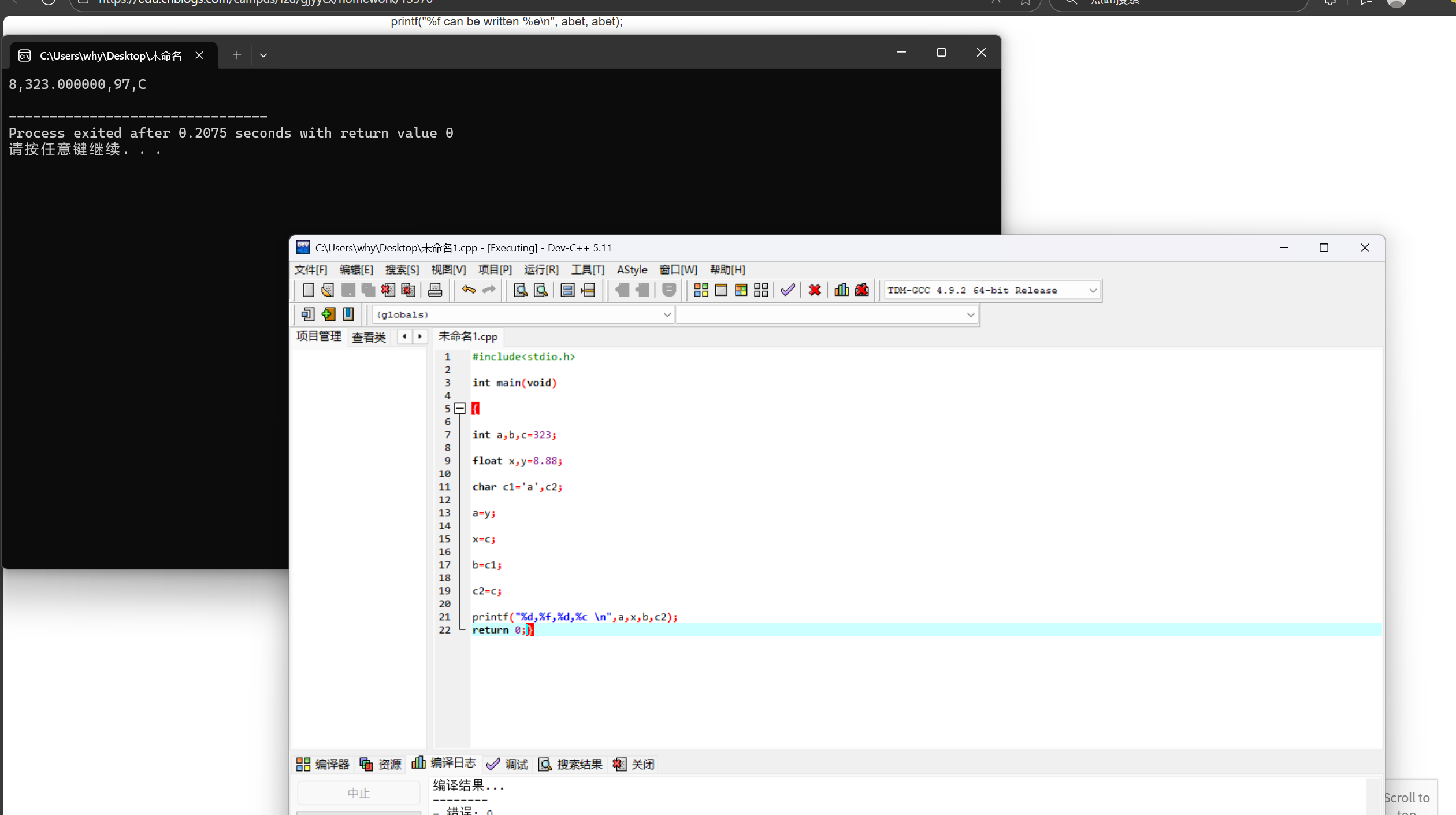The width and height of the screenshot is (1456, 815).
Task: Click the Open file toolbar icon
Action: (x=328, y=290)
